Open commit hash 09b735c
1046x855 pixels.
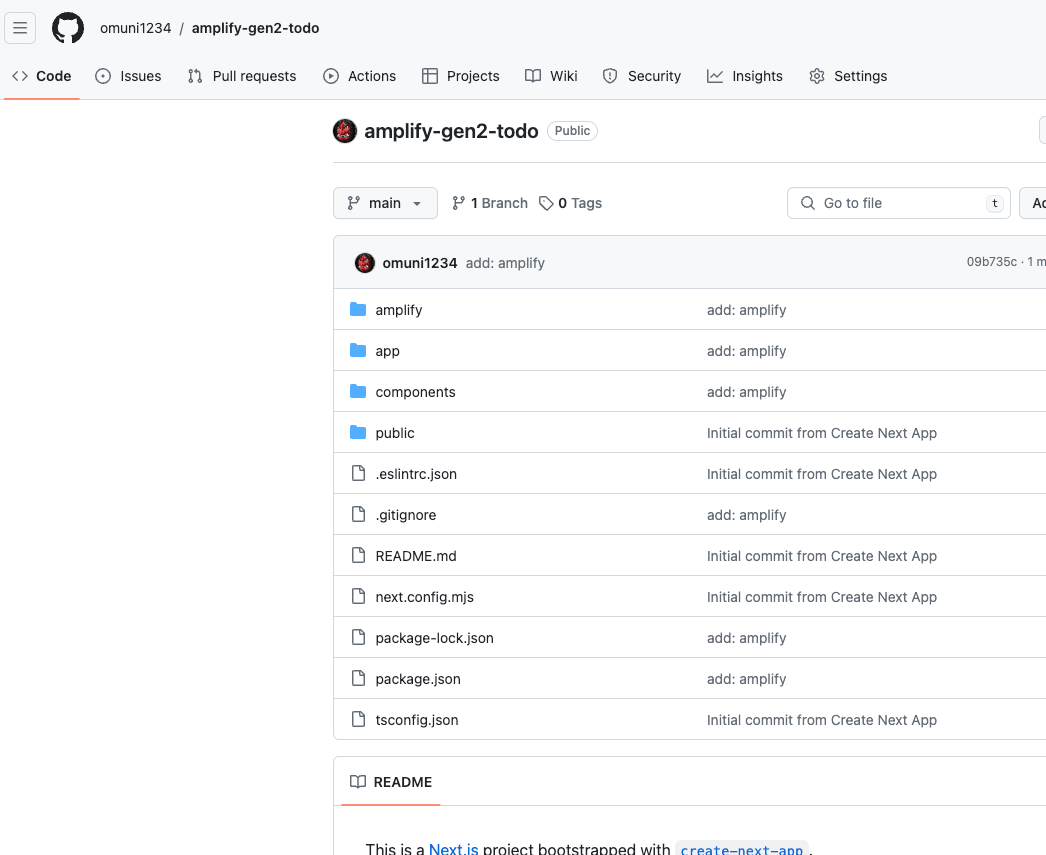click(x=992, y=261)
